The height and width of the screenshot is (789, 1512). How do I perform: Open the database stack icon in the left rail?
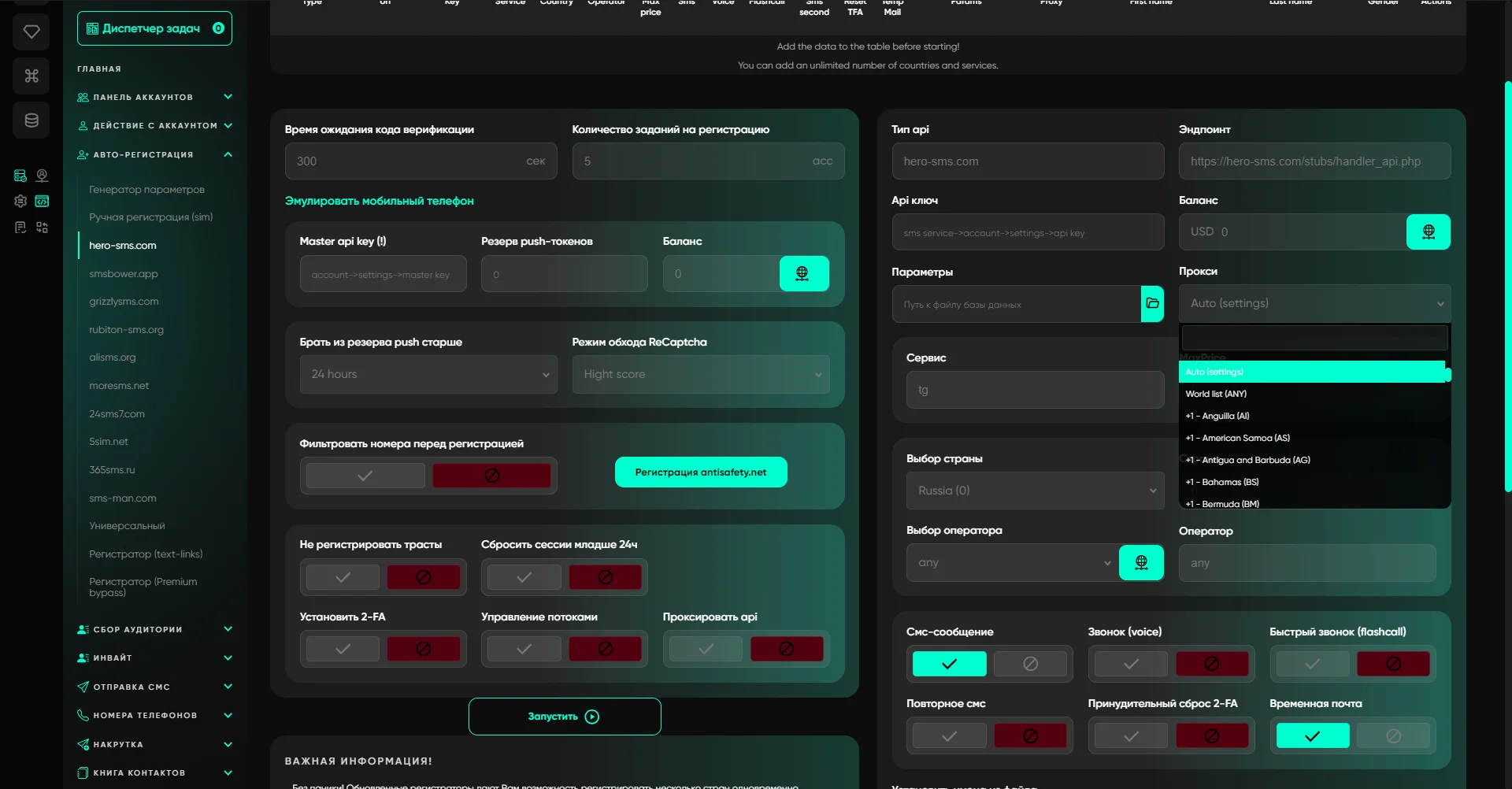point(31,120)
